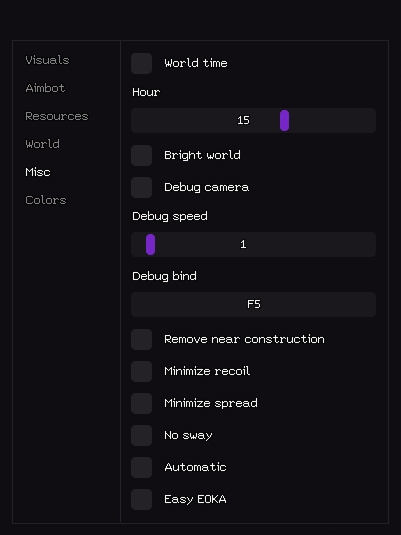Enable the Minimize recoil checkbox
The image size is (401, 535).
(x=142, y=372)
